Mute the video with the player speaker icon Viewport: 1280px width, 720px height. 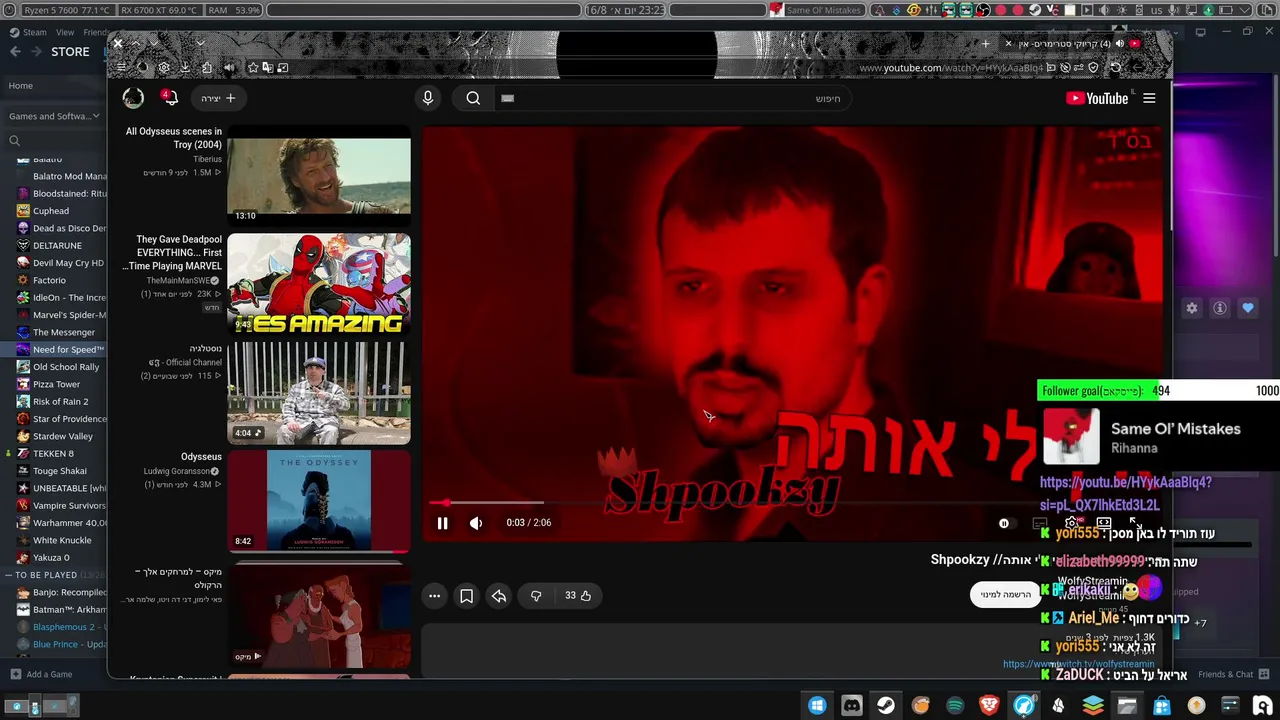476,523
